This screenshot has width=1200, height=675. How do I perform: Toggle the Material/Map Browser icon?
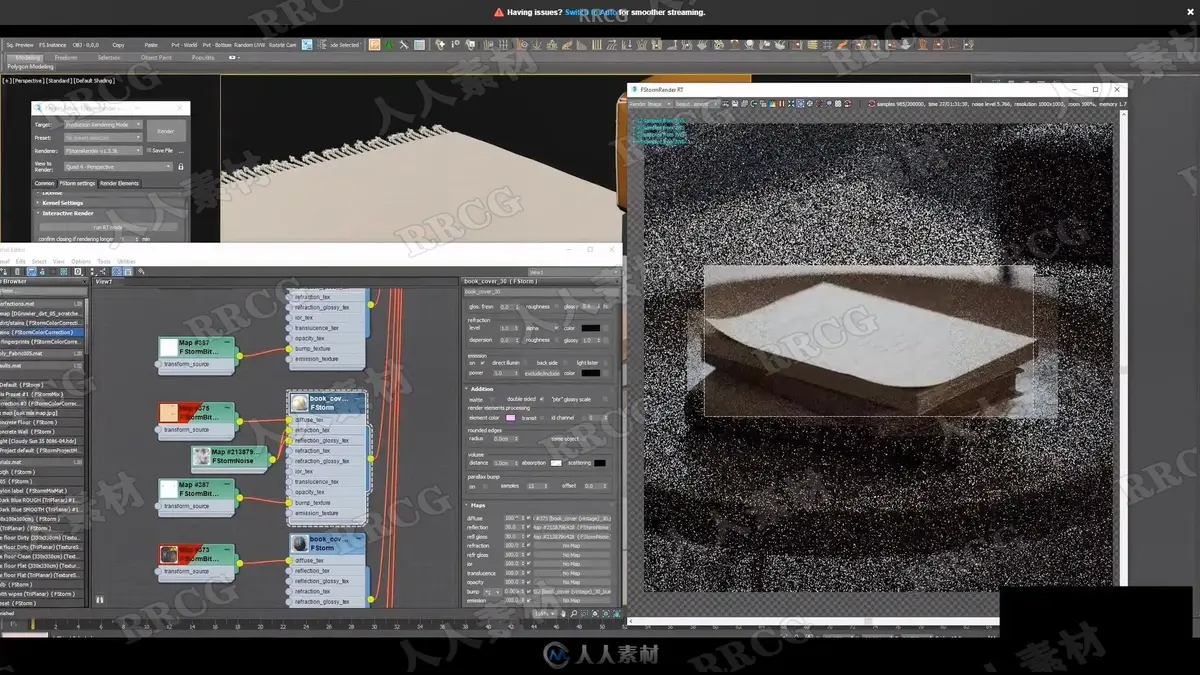point(117,271)
